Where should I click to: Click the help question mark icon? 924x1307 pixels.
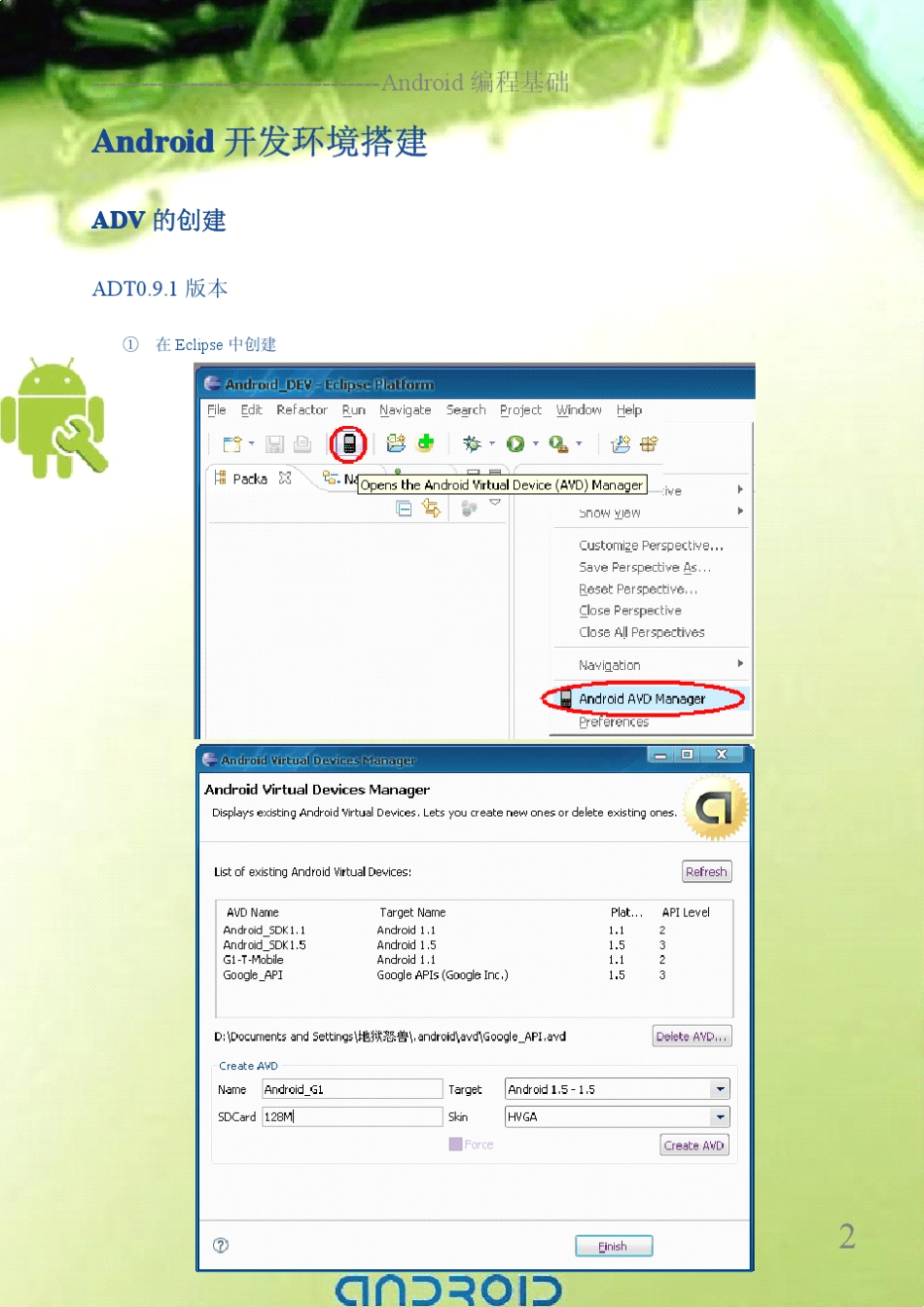pos(221,1245)
